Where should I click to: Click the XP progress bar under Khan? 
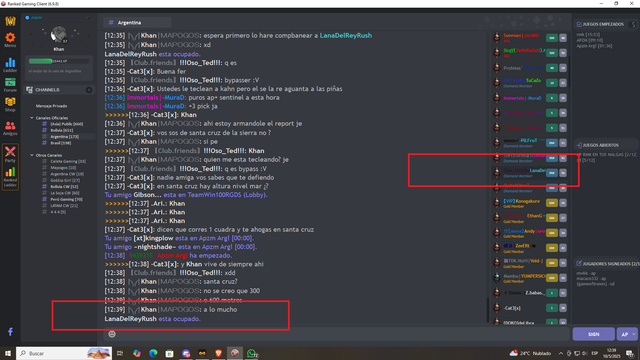[x=58, y=61]
